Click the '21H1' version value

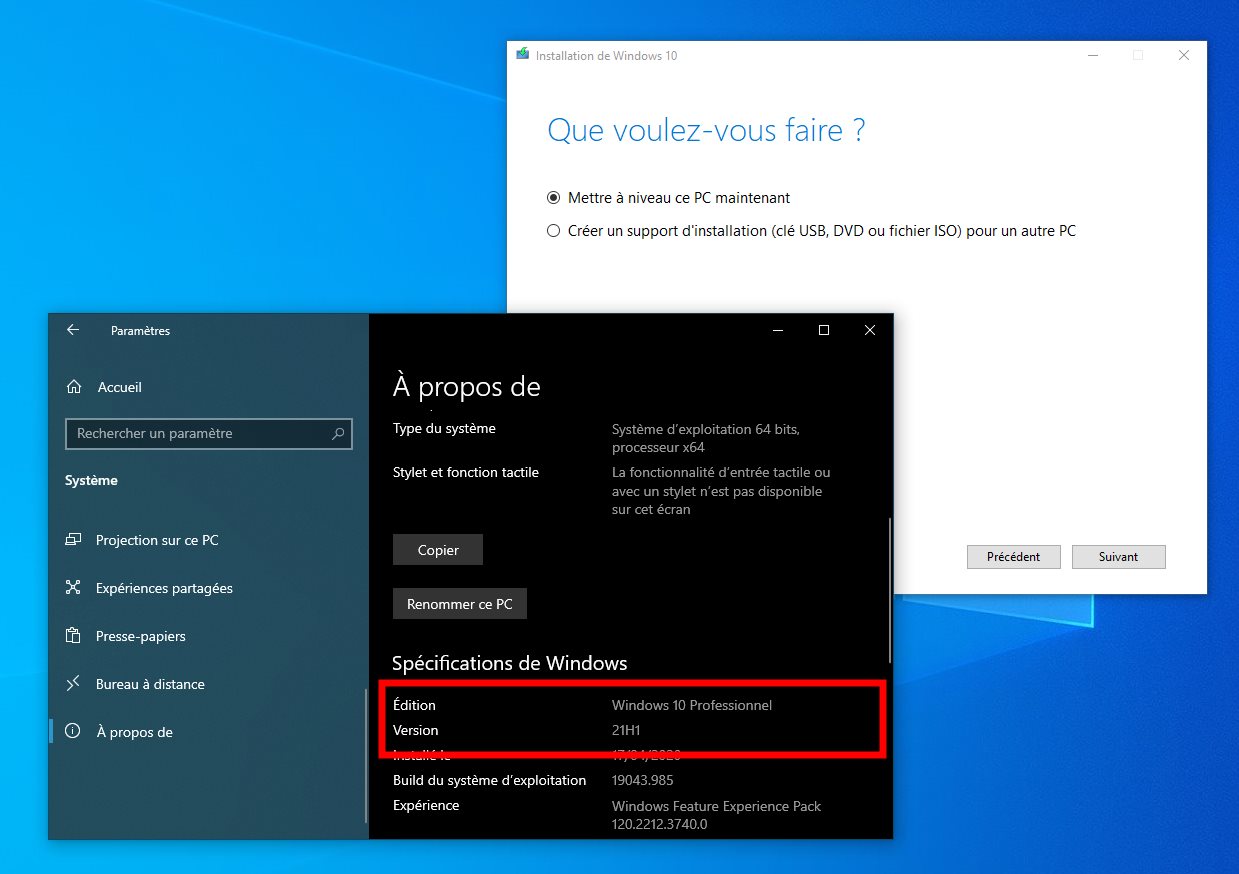point(626,731)
